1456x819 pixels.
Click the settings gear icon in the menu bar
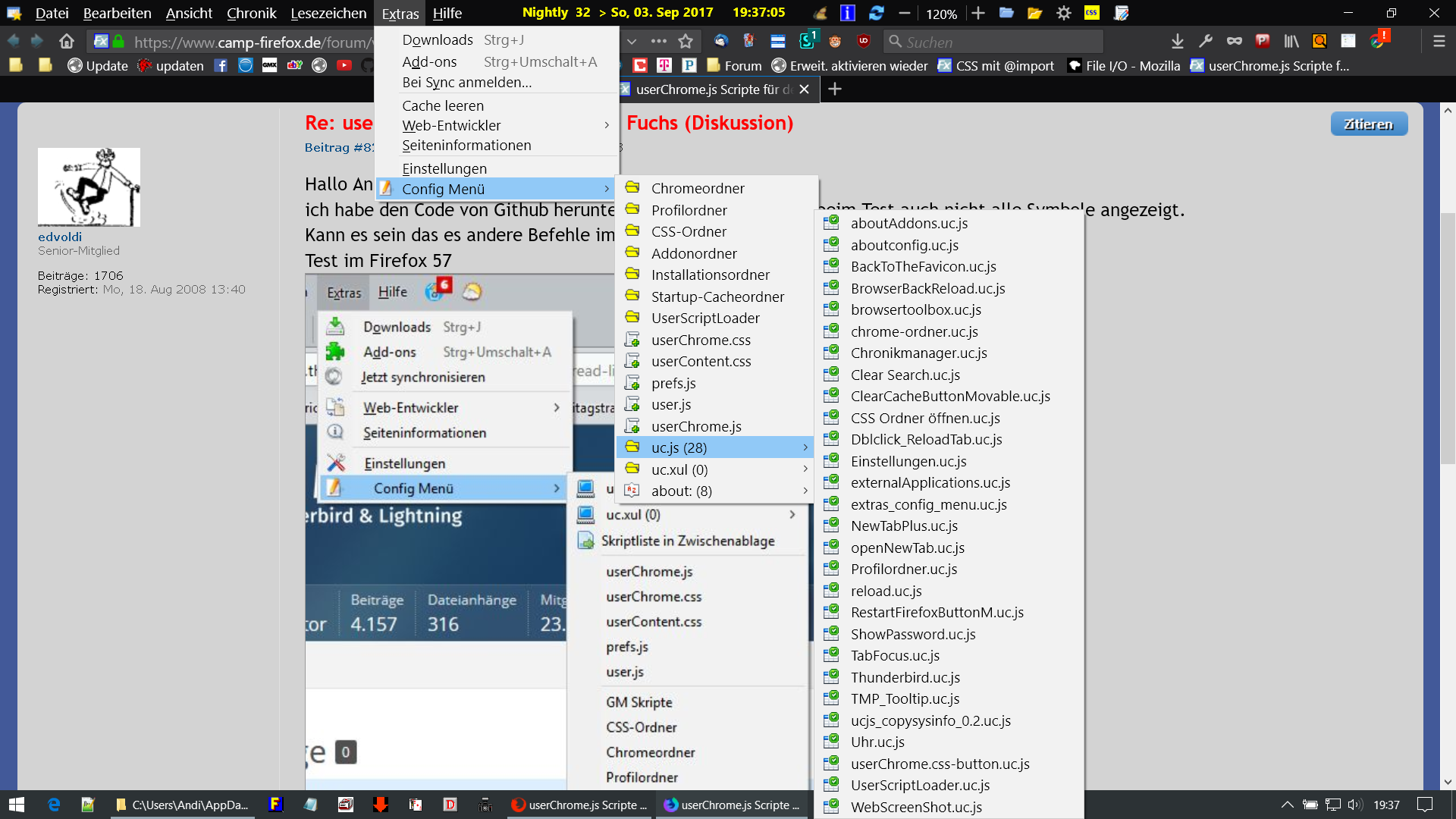click(x=1064, y=13)
